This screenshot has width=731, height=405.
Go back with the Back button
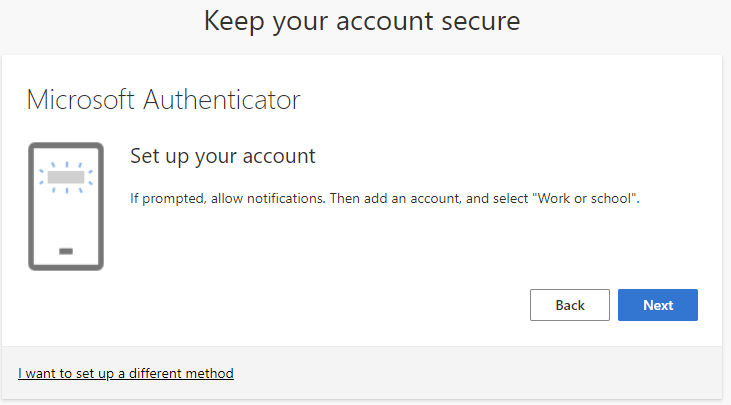[x=569, y=305]
